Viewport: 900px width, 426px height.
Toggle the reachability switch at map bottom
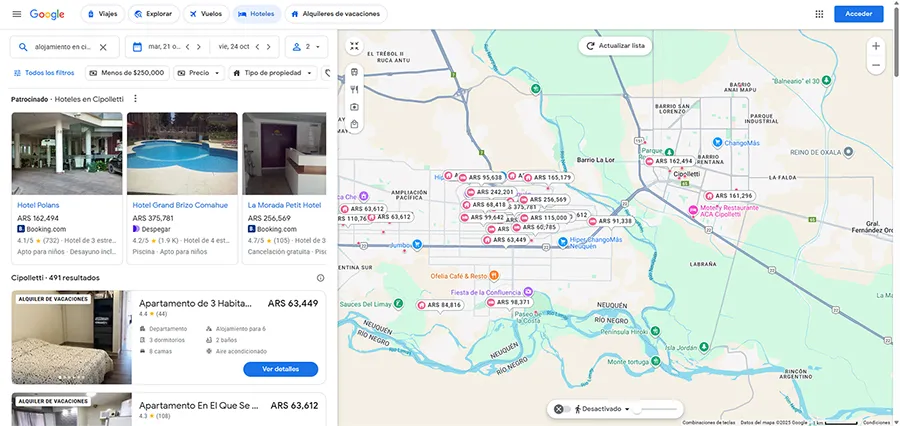[562, 409]
